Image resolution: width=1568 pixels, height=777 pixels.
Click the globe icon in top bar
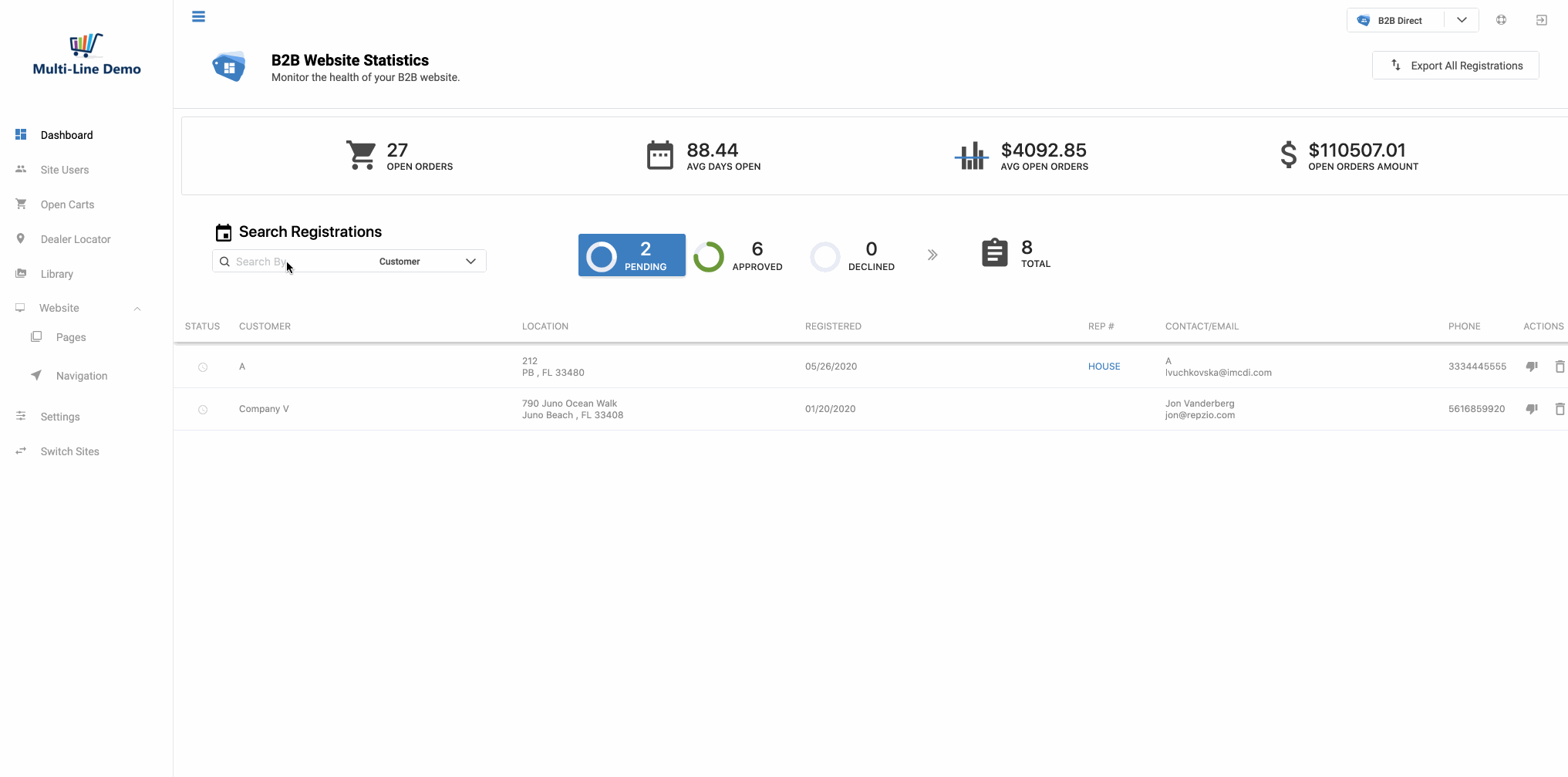pyautogui.click(x=1501, y=20)
